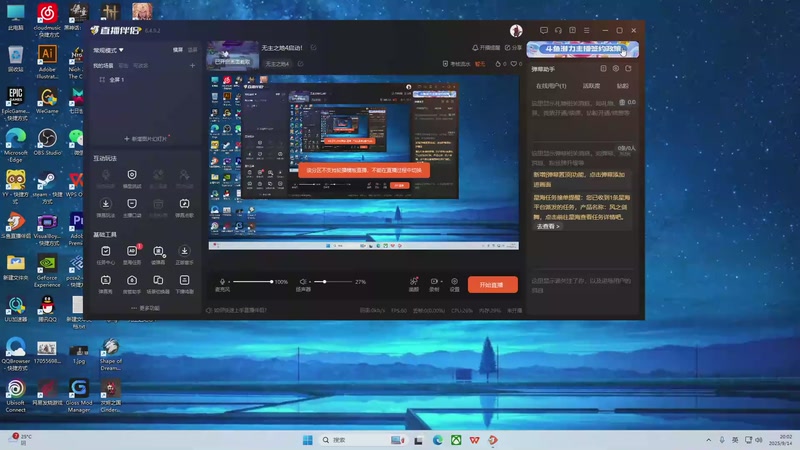Click the user avatar in title bar
This screenshot has height=450, width=800.
516,31
